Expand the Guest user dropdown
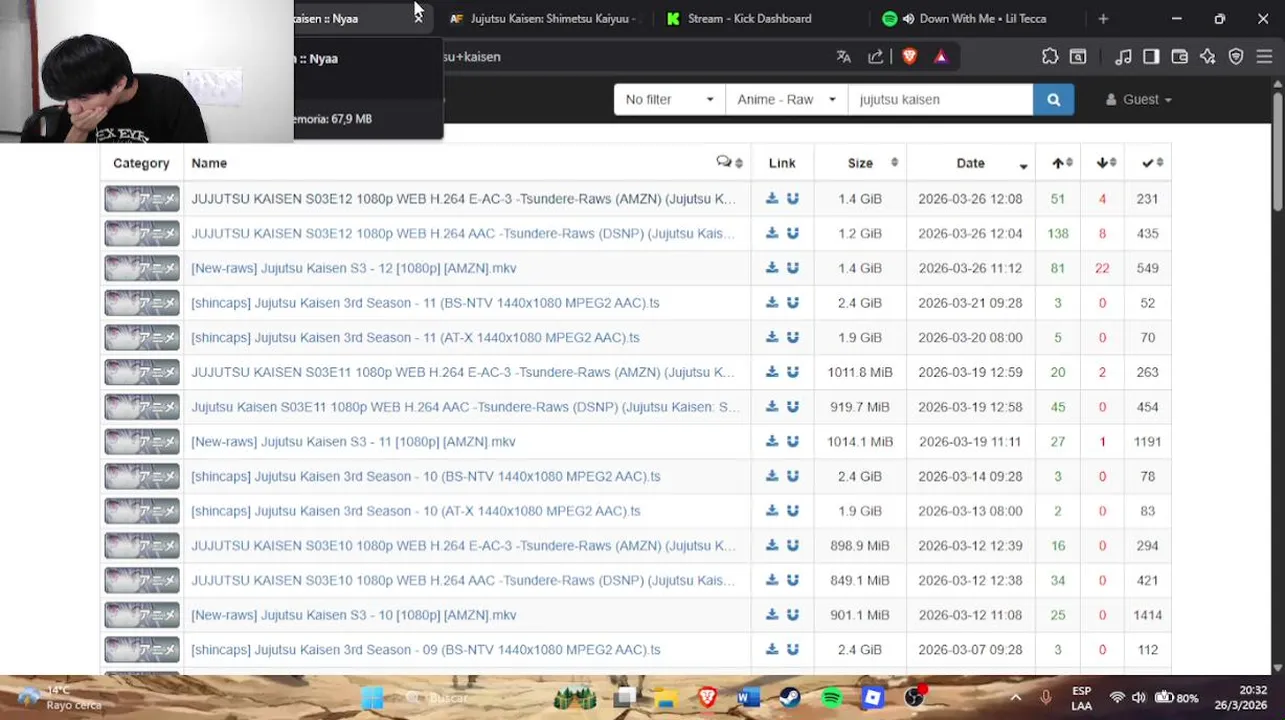Viewport: 1285px width, 720px height. coord(1139,99)
